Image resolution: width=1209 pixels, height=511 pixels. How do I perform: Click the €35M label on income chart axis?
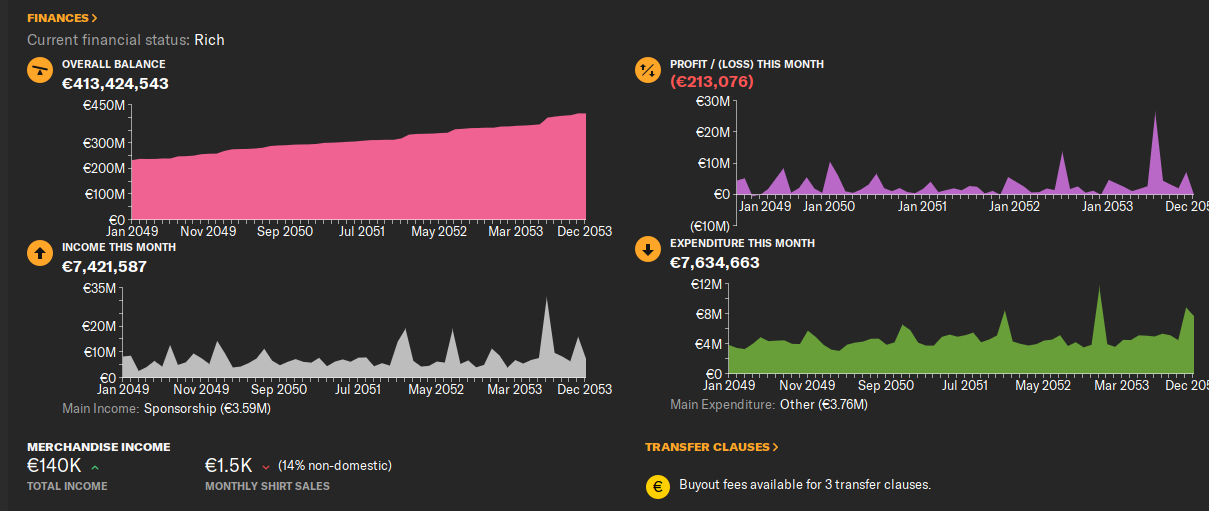[98, 289]
